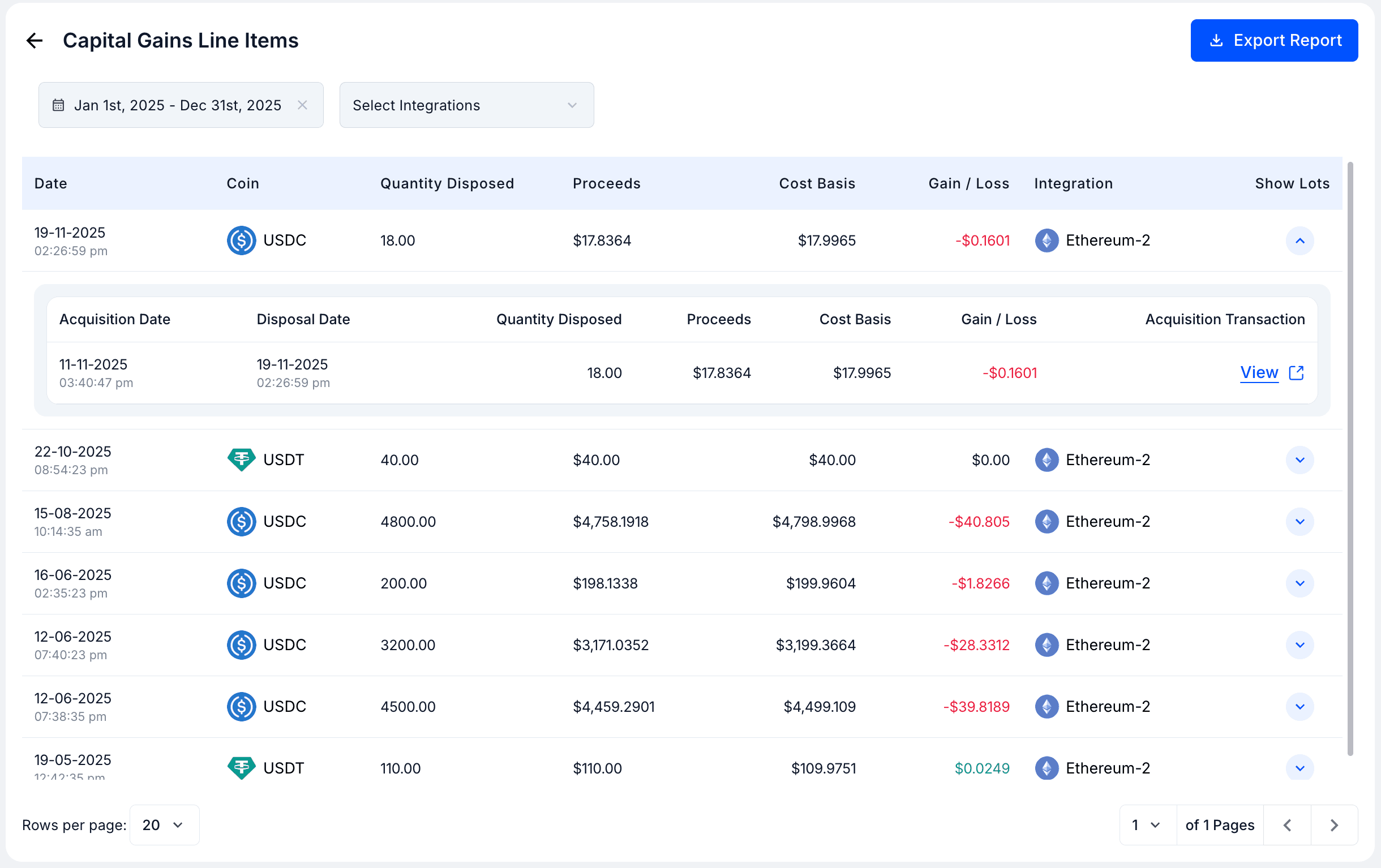Click the calendar icon in the date filter
Viewport: 1381px width, 868px height.
58,105
